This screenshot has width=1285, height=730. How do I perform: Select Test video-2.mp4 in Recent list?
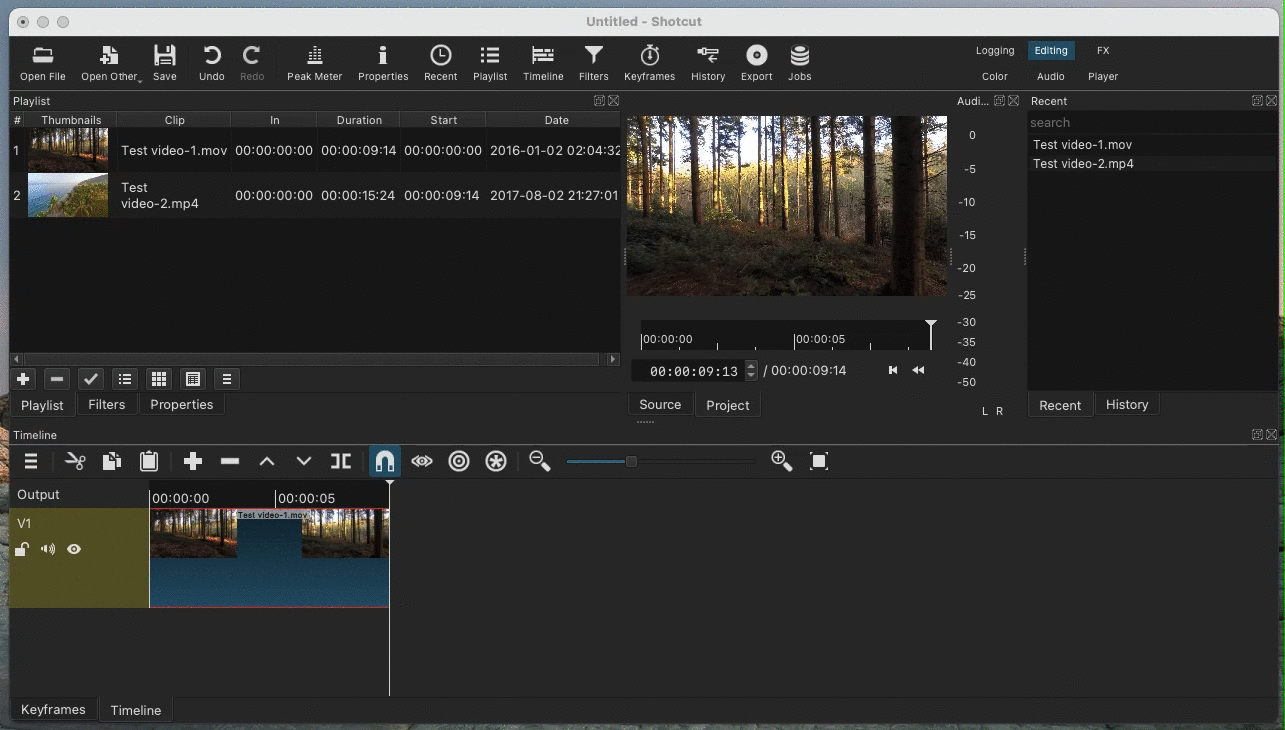(1083, 164)
